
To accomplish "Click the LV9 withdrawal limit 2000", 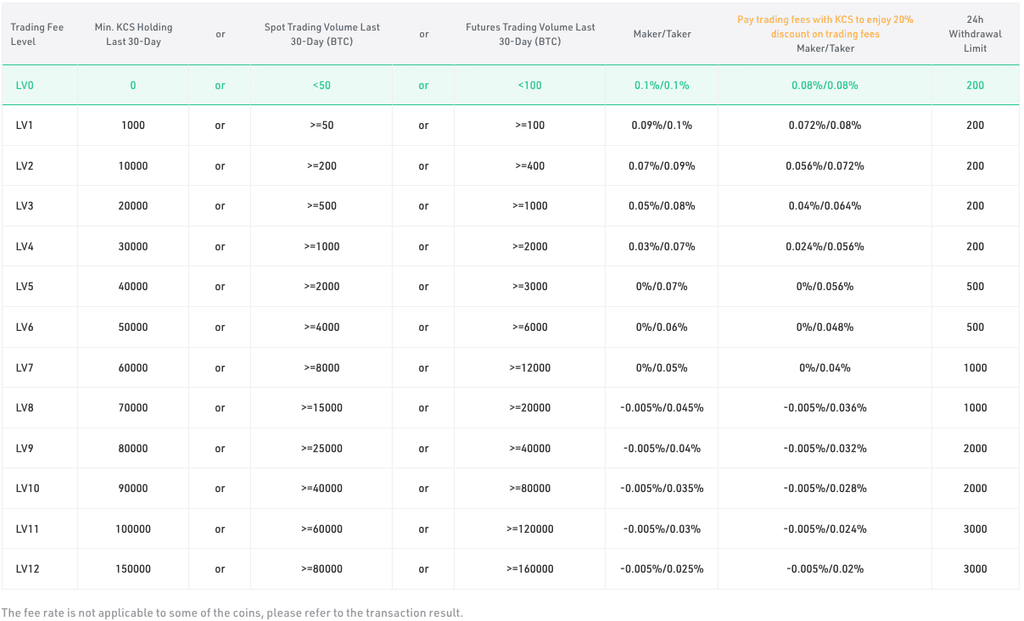I will 975,449.
